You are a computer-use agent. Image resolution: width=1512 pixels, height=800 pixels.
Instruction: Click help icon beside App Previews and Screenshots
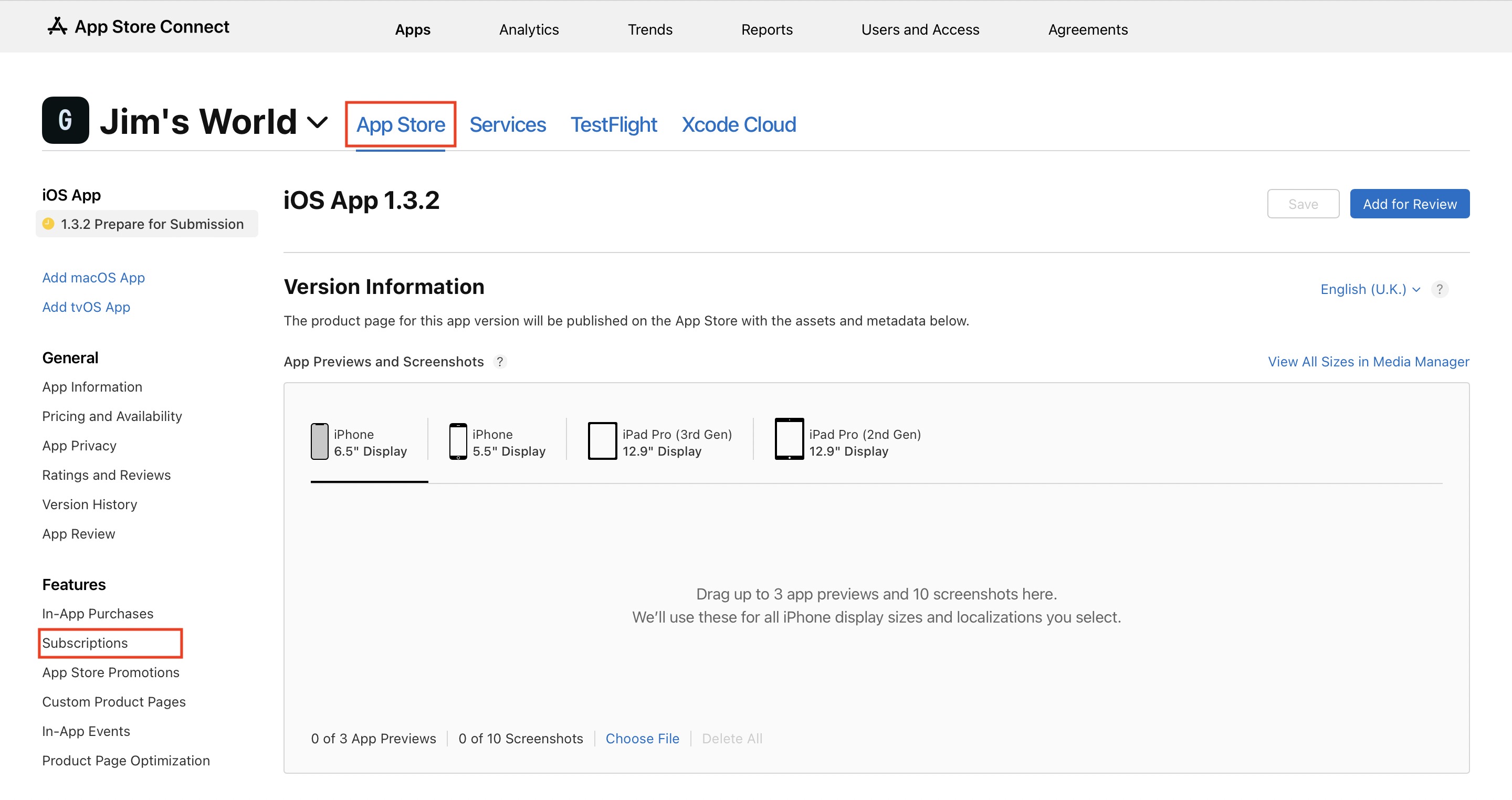click(499, 362)
